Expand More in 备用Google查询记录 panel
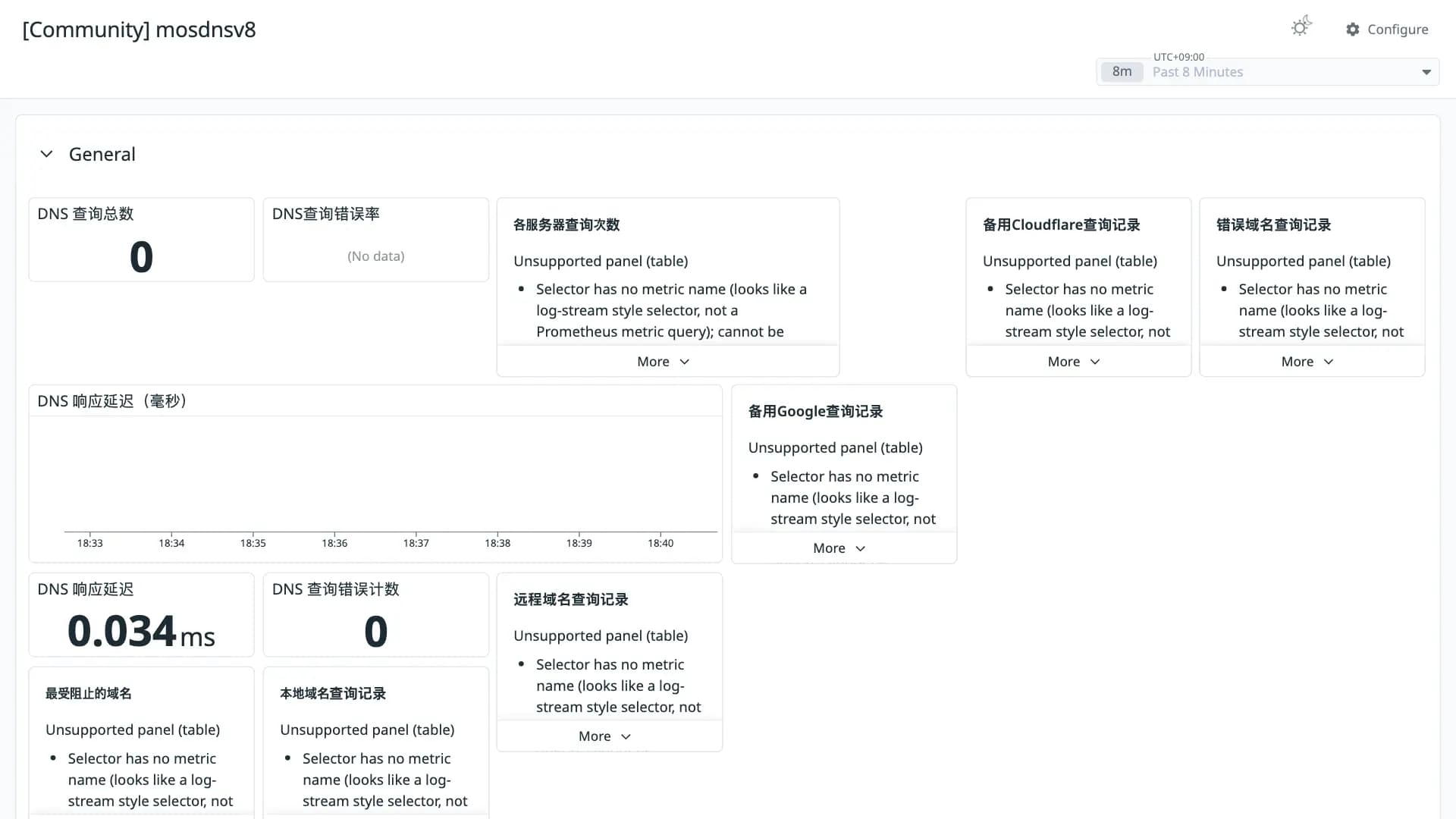 point(839,548)
